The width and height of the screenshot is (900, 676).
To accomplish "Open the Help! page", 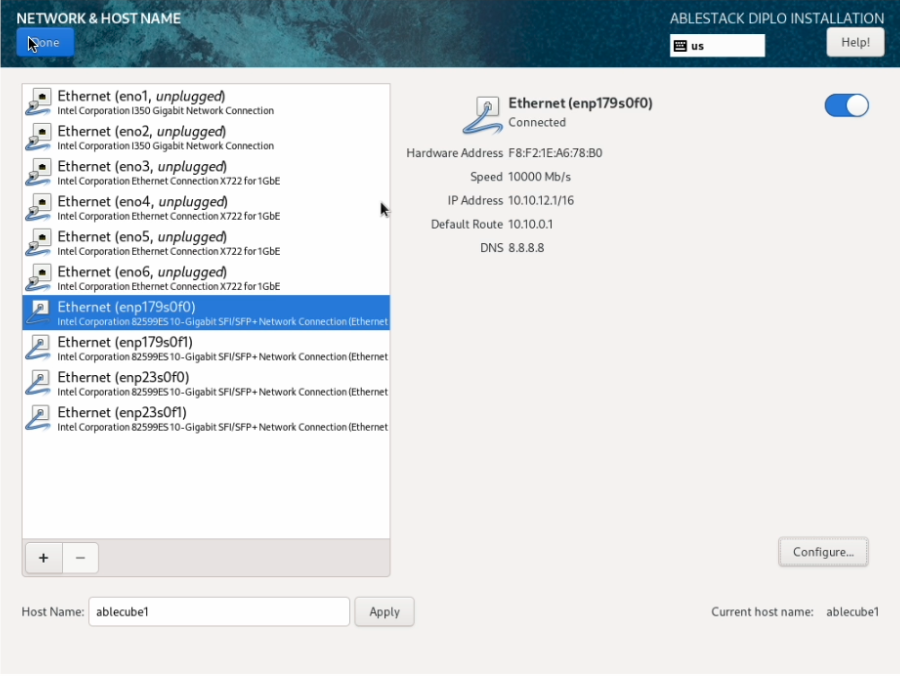I will (x=855, y=42).
